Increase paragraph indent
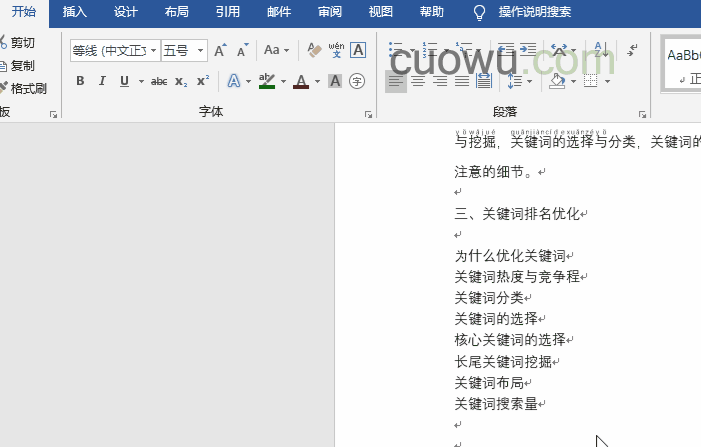 pyautogui.click(x=528, y=50)
